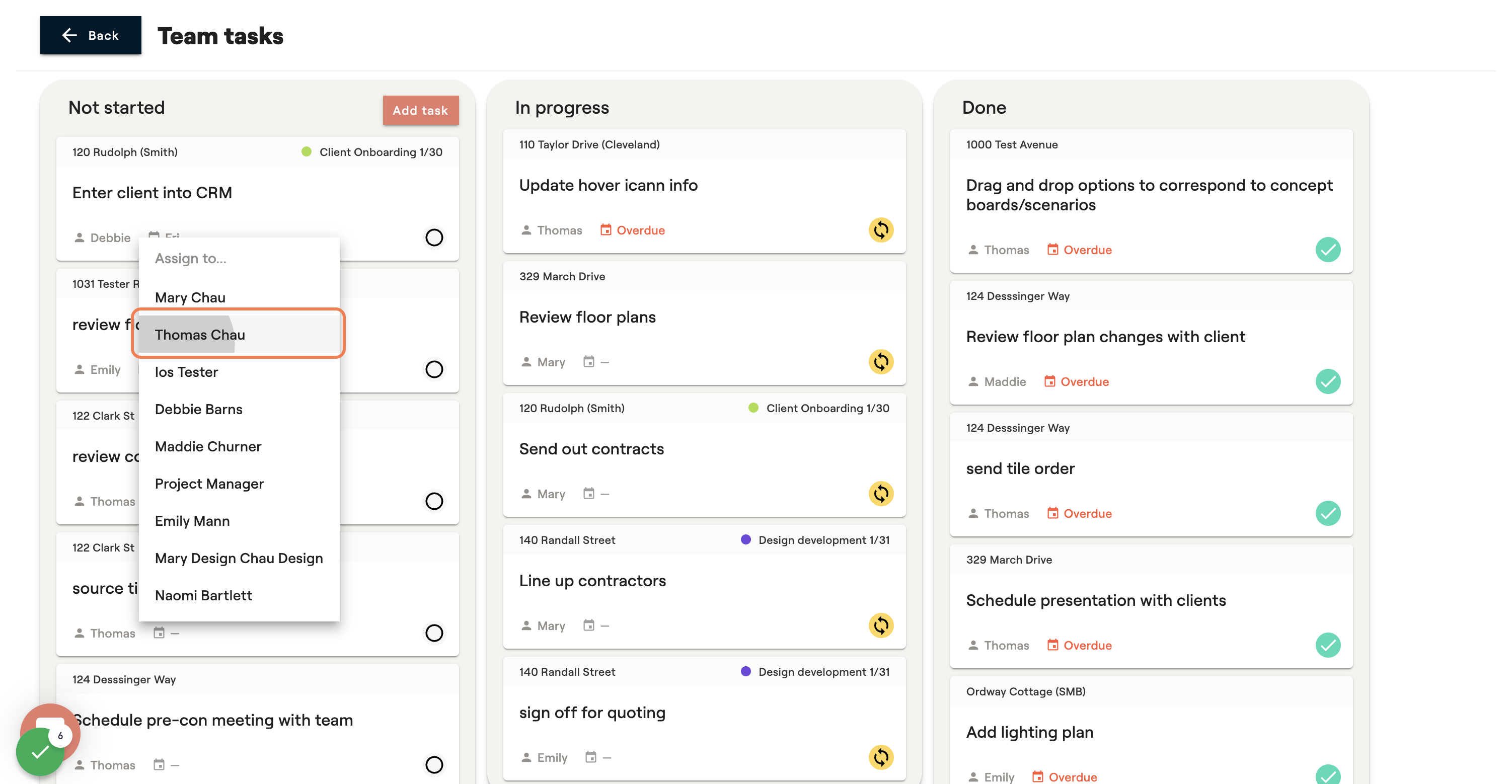Click the in-progress status icon on Review floor plans
The image size is (1512, 784).
(880, 362)
